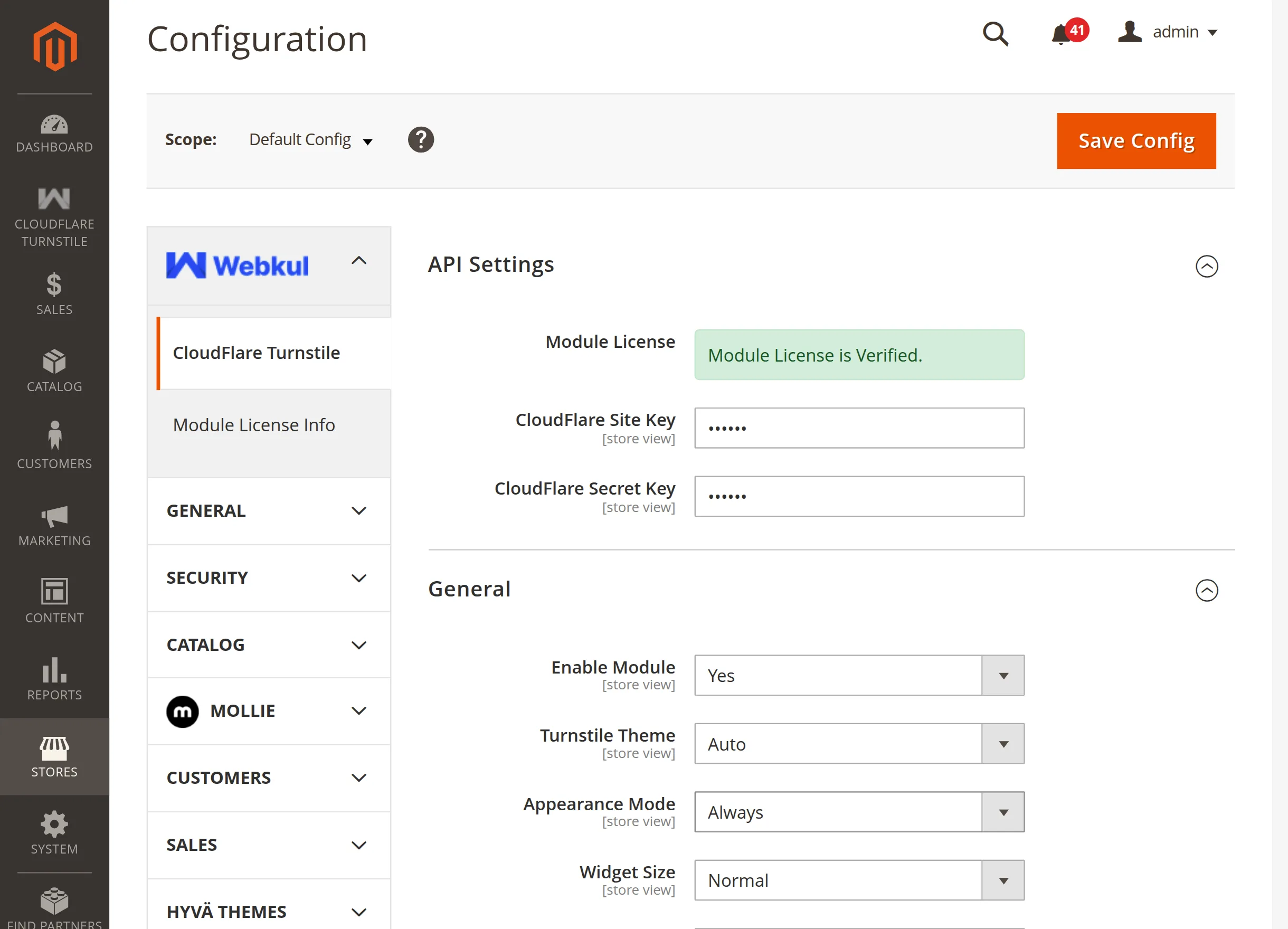
Task: Click the Save Config button
Action: pos(1136,141)
